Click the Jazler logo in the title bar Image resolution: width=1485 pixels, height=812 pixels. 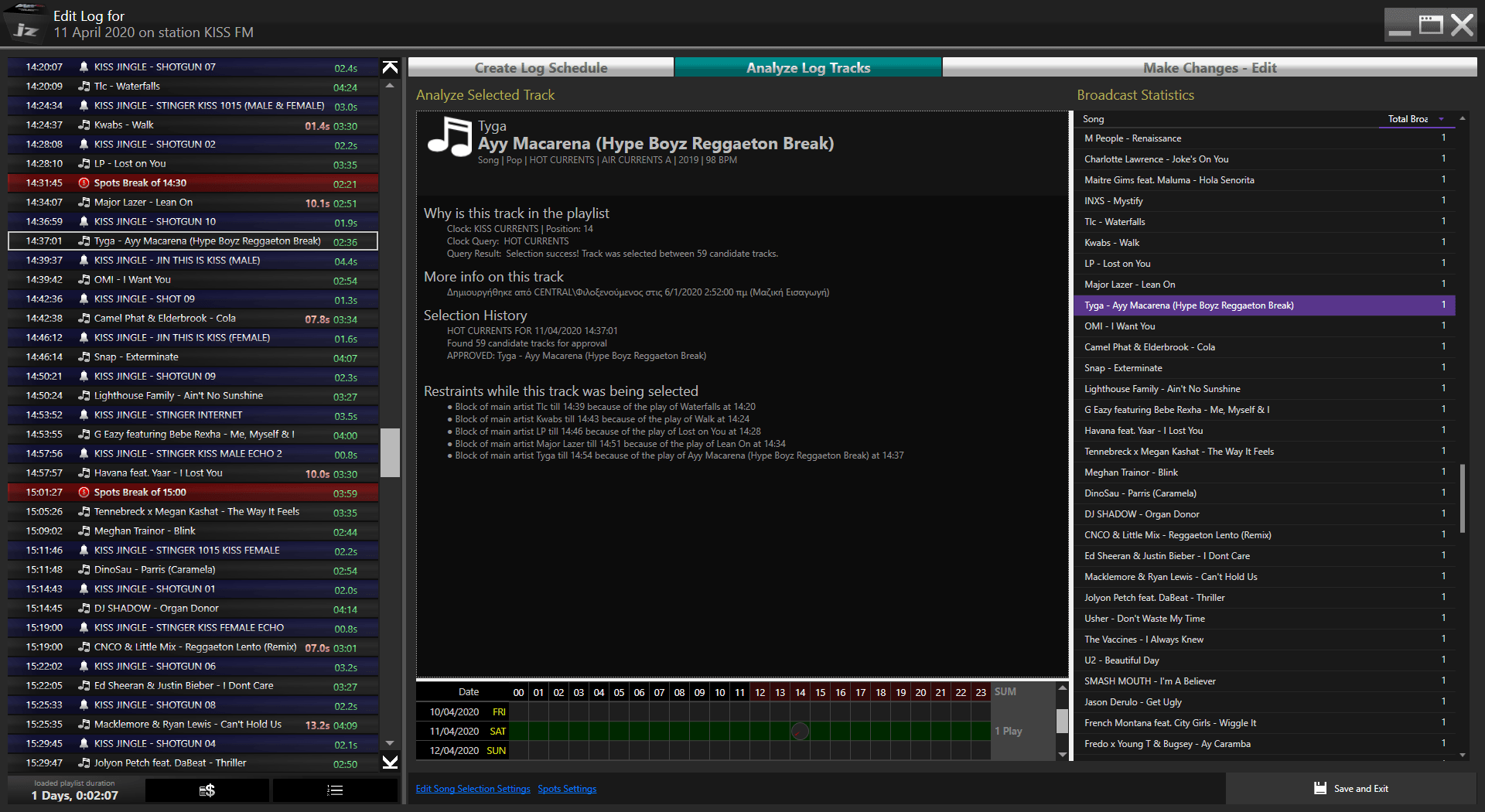(26, 23)
